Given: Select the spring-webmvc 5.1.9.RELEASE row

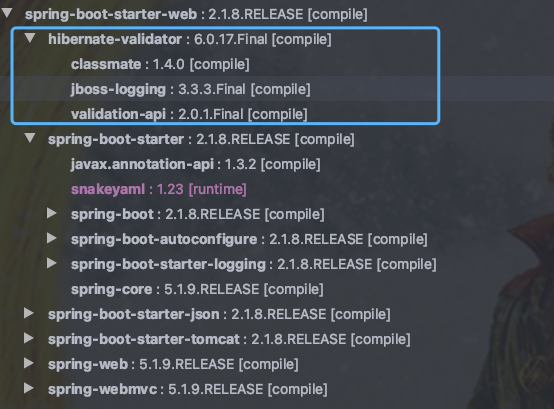Looking at the screenshot, I should pyautogui.click(x=188, y=390).
